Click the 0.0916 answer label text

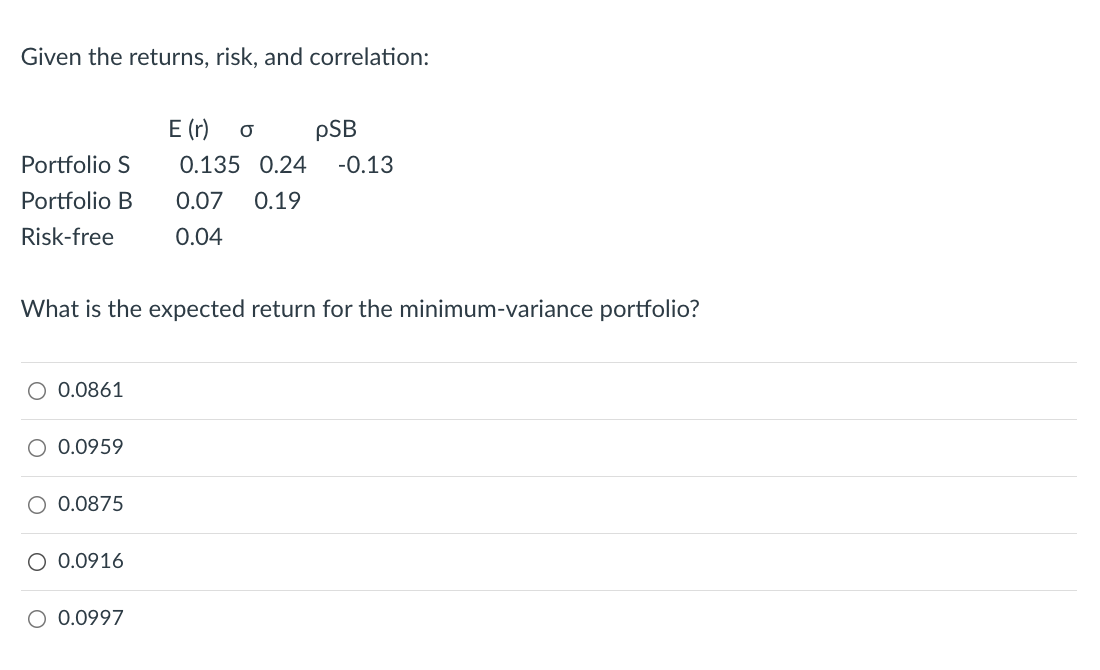tap(91, 562)
